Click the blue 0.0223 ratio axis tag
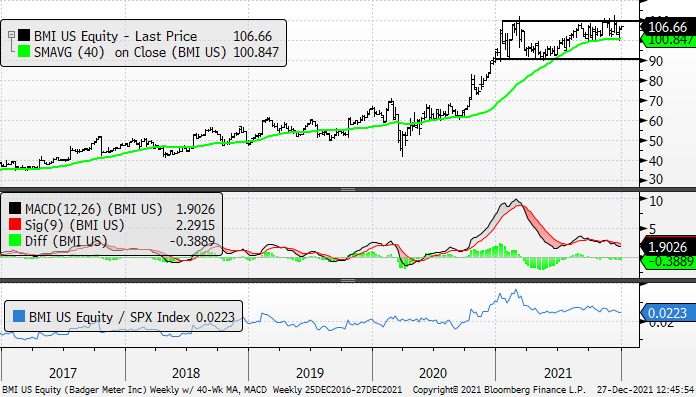Viewport: 696px width, 397px height. pyautogui.click(x=668, y=313)
